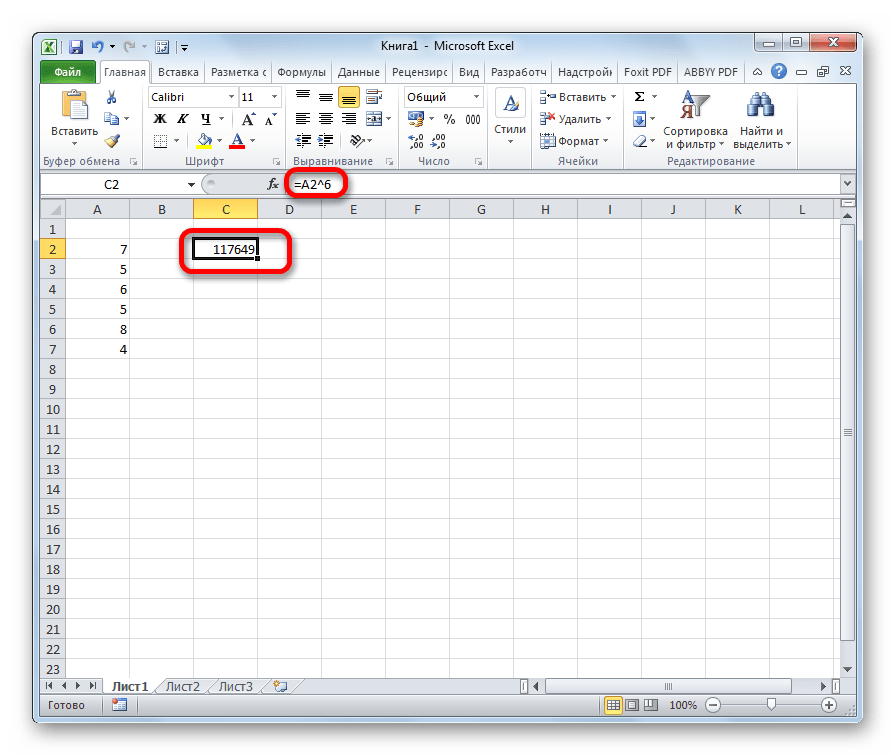896x756 pixels.
Task: Click the AutoSum sigma icon
Action: 639,97
